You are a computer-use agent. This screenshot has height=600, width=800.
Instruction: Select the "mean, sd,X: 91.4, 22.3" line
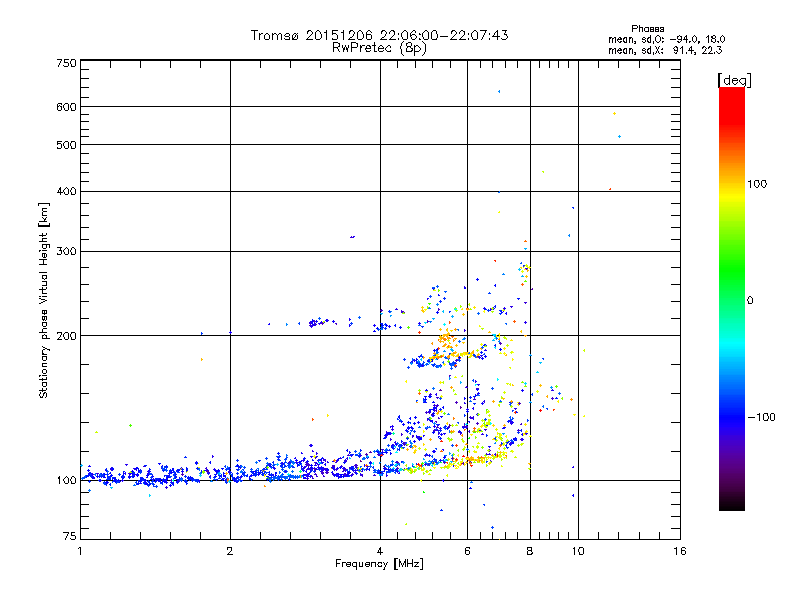[665, 50]
